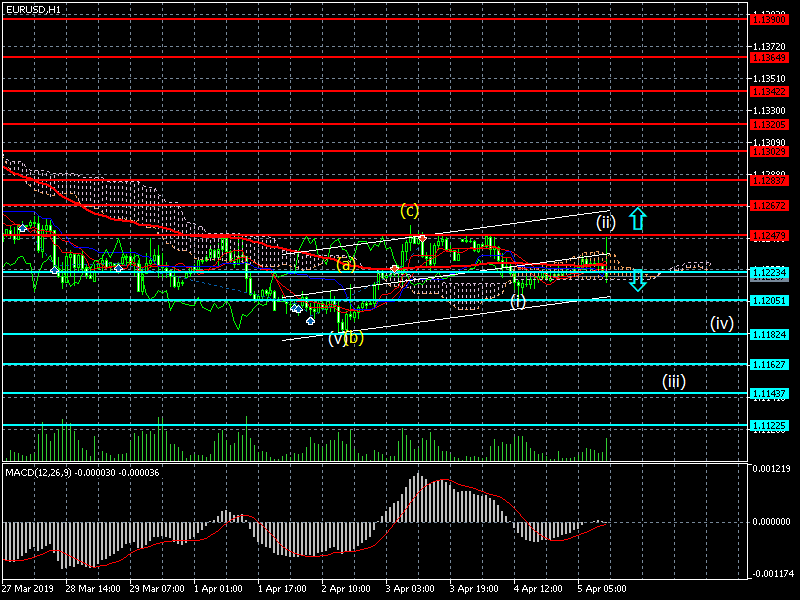
Task: Click the red sell marker below wave (c)
Action: tap(422, 239)
